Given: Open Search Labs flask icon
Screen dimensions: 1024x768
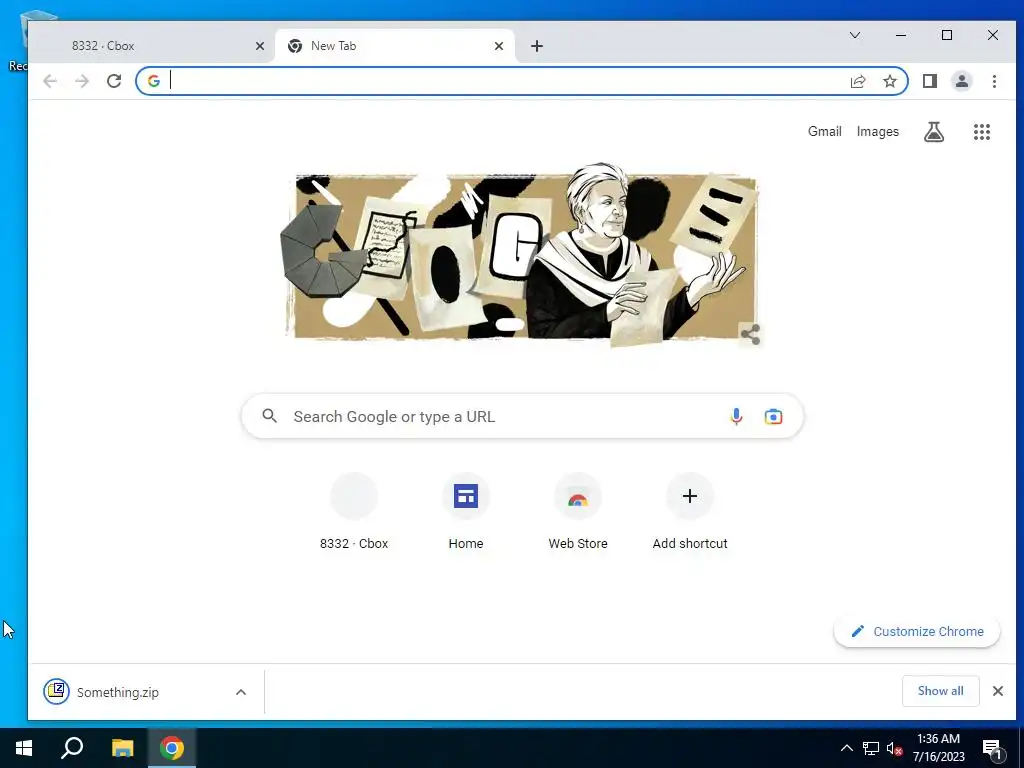Looking at the screenshot, I should click(934, 132).
